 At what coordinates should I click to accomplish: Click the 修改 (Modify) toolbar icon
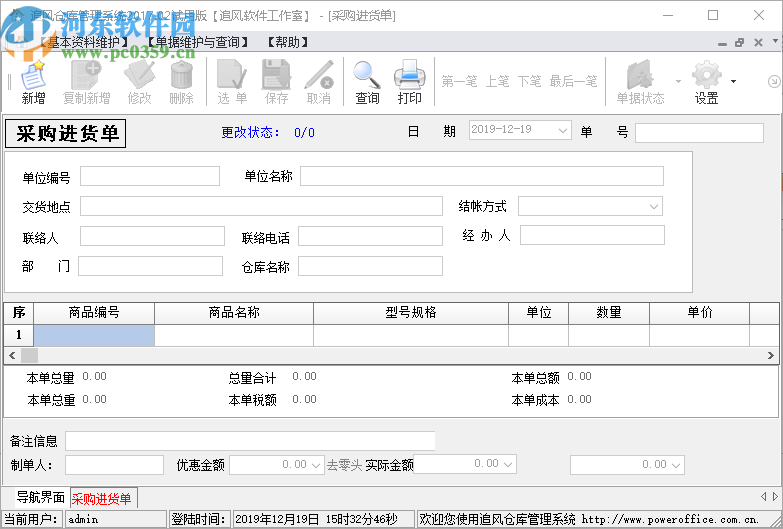point(139,82)
